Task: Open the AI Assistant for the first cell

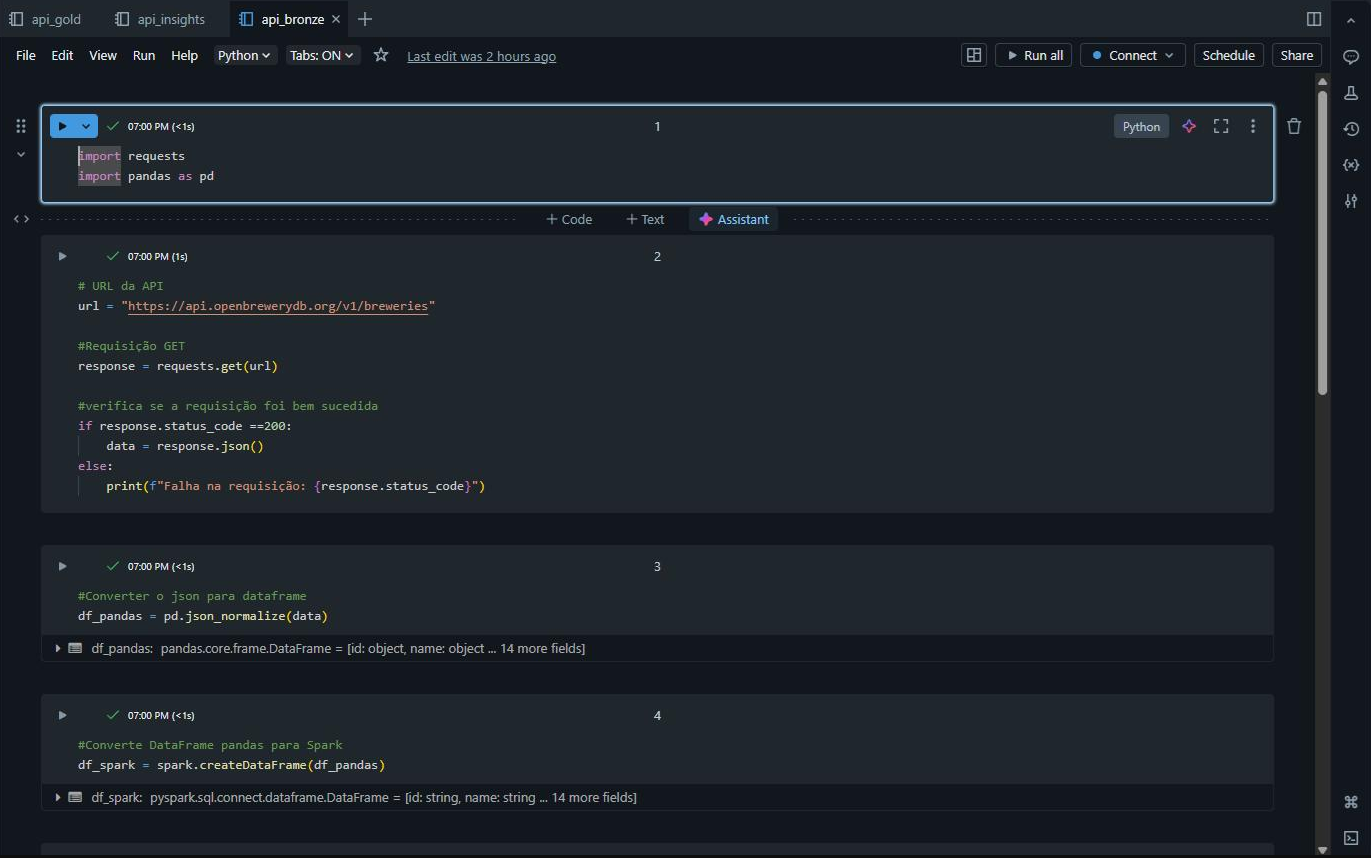Action: pos(1189,126)
